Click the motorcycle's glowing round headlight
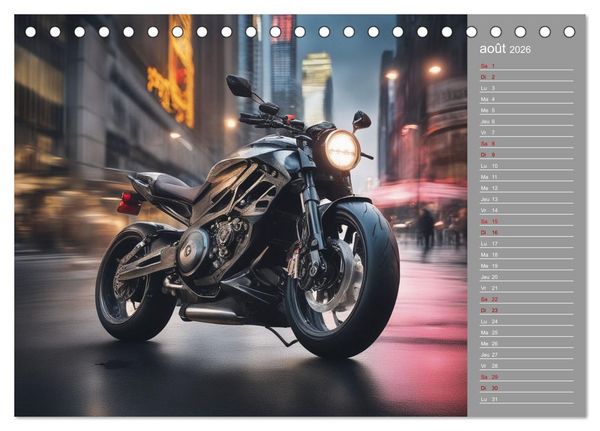Image resolution: width=600 pixels, height=431 pixels. pos(342,150)
